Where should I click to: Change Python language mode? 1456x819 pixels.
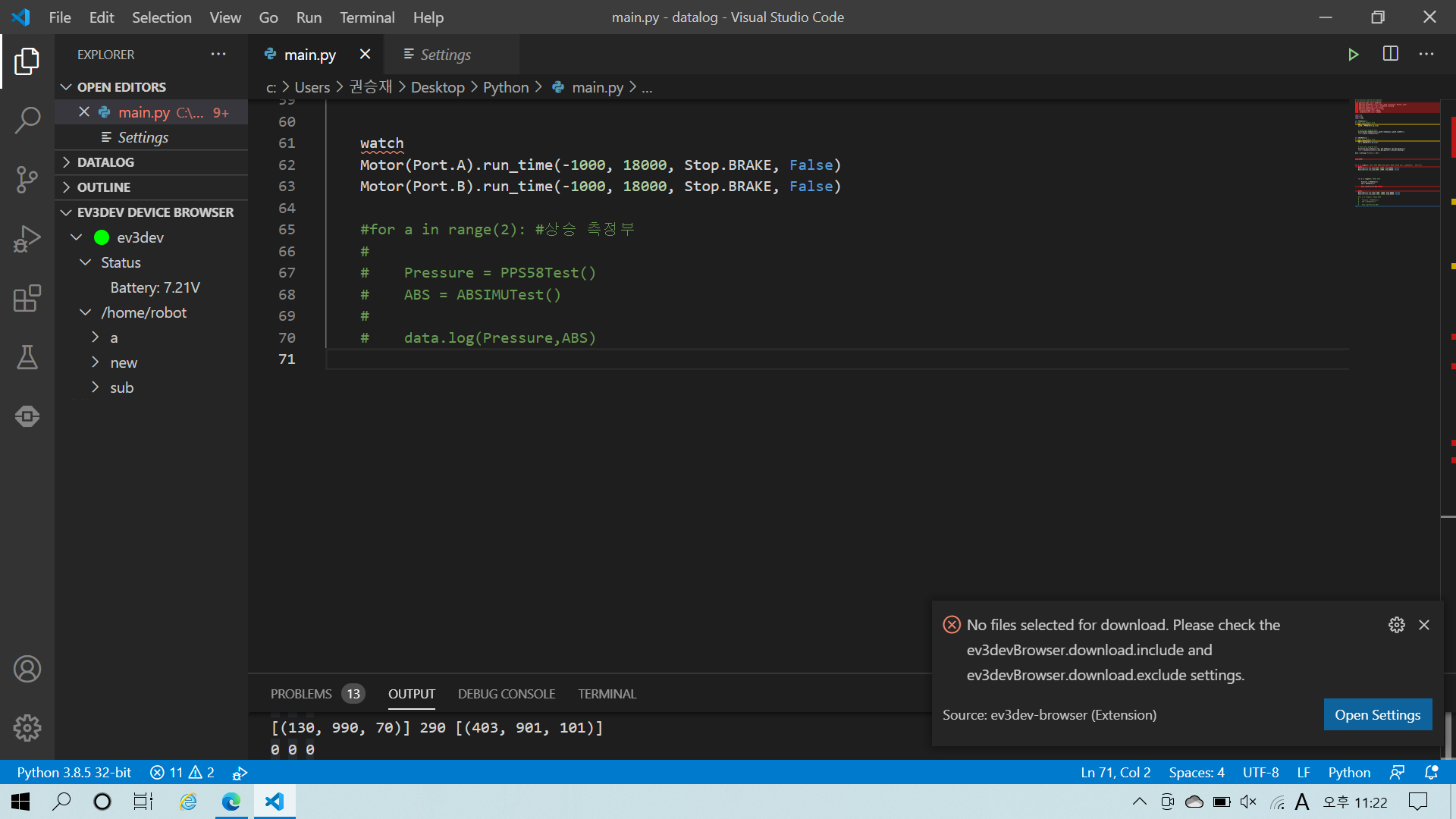[x=1349, y=772]
